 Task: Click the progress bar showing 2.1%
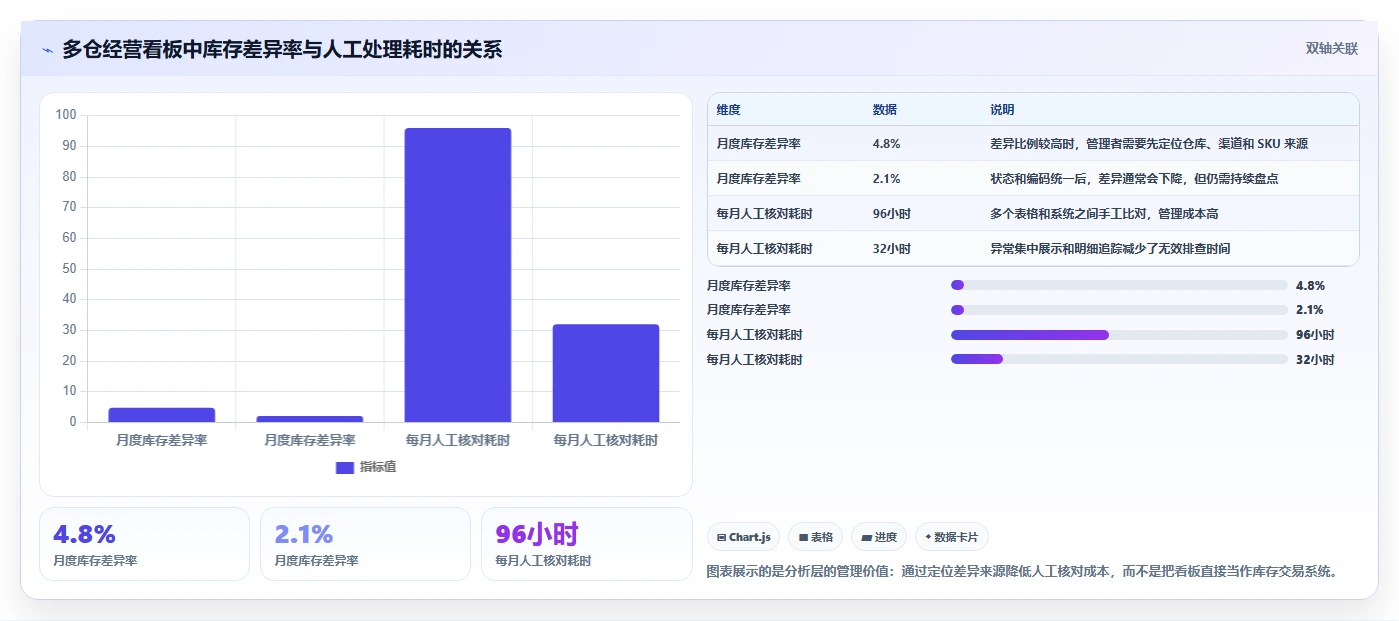(x=1119, y=310)
